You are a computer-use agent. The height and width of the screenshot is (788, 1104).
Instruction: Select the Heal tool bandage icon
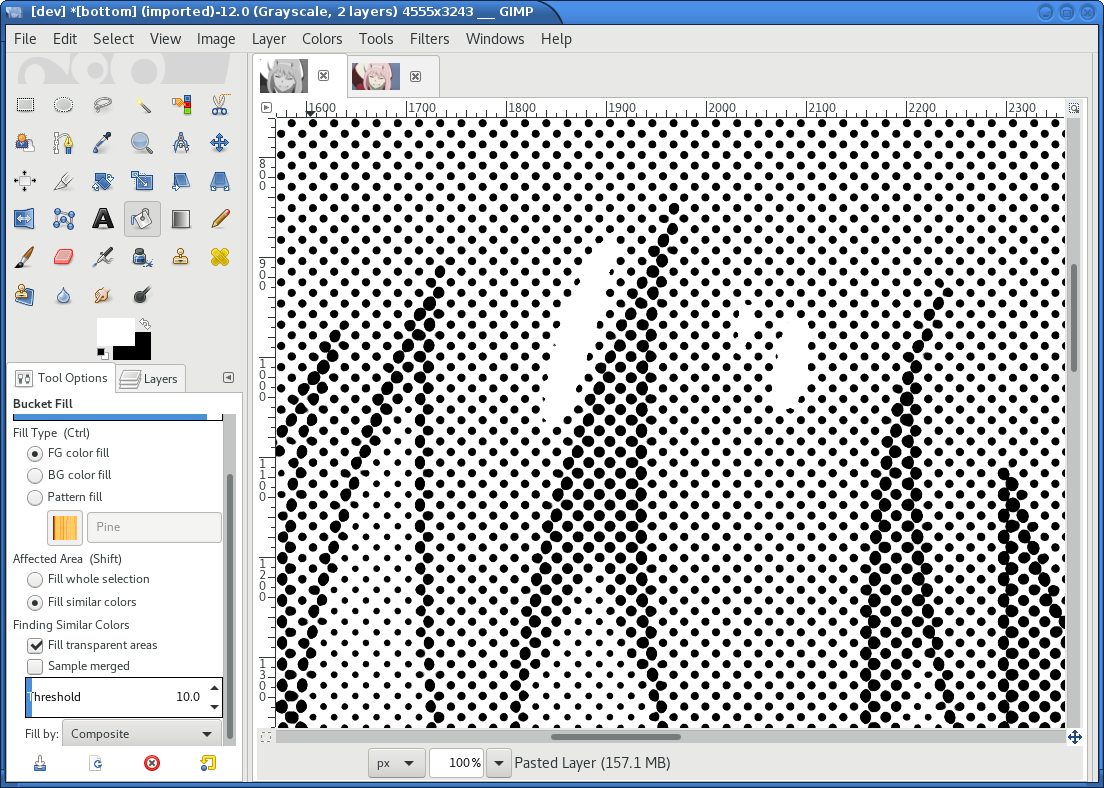click(x=220, y=257)
